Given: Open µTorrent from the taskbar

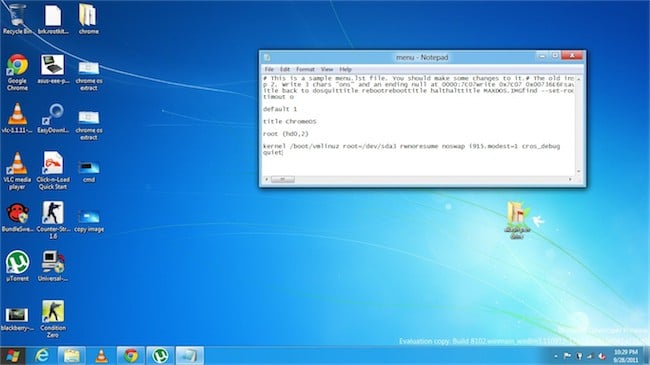Looking at the screenshot, I should (x=160, y=355).
